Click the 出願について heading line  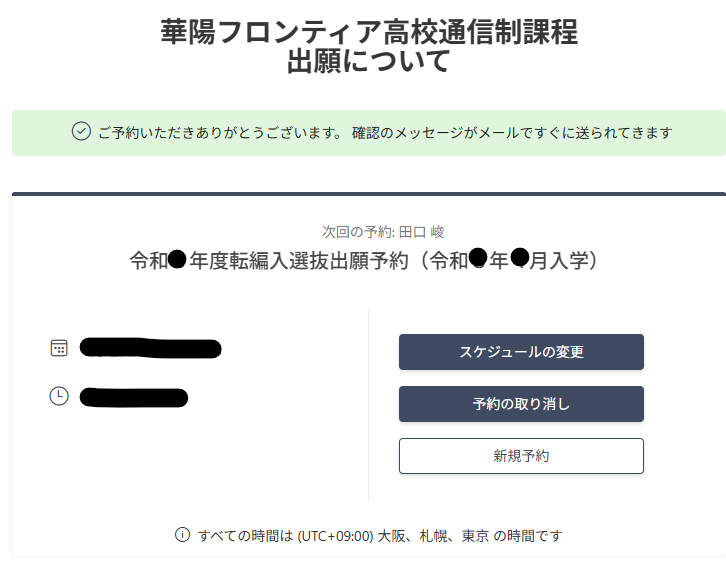click(369, 62)
